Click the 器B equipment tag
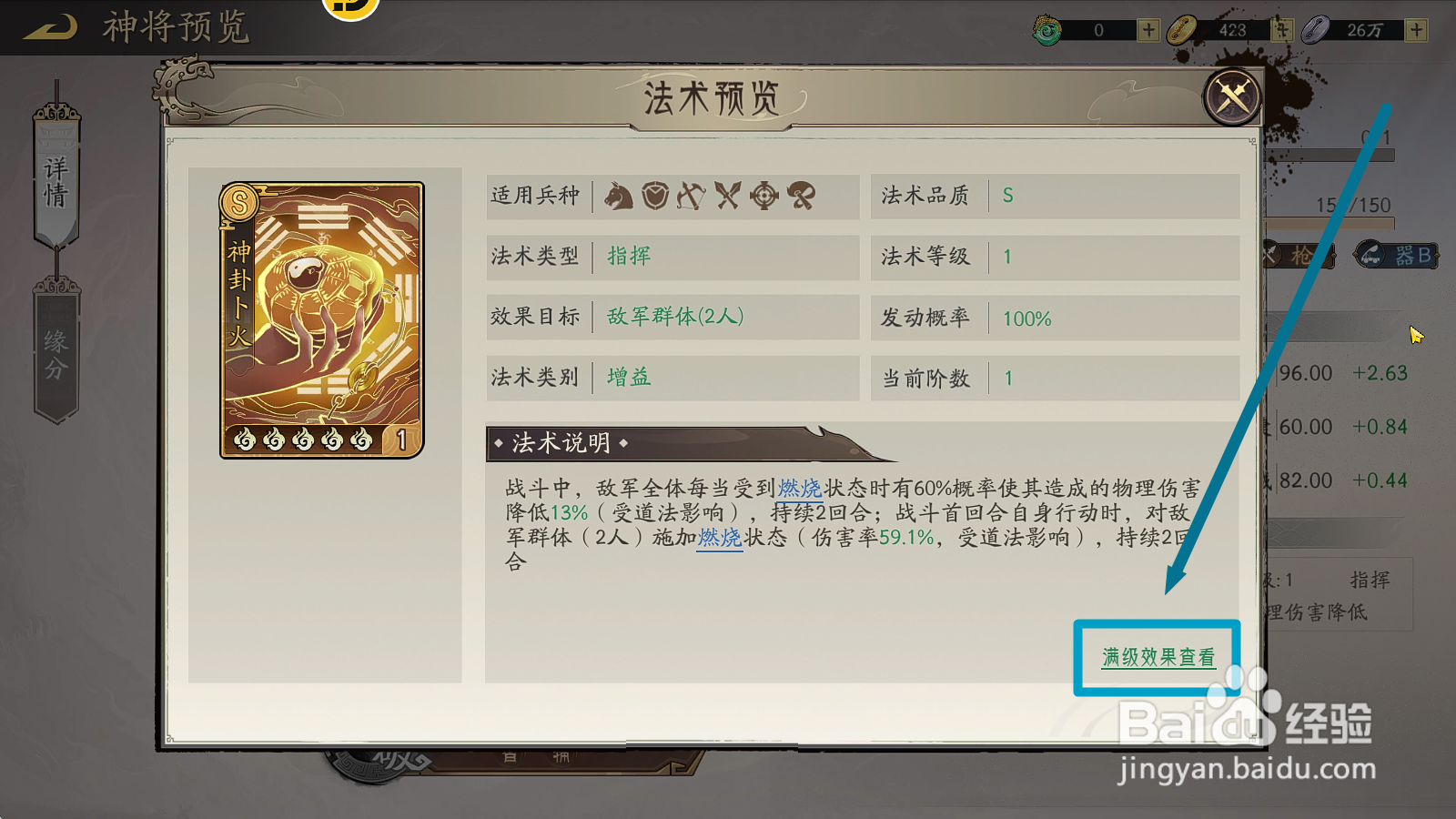 (1398, 255)
